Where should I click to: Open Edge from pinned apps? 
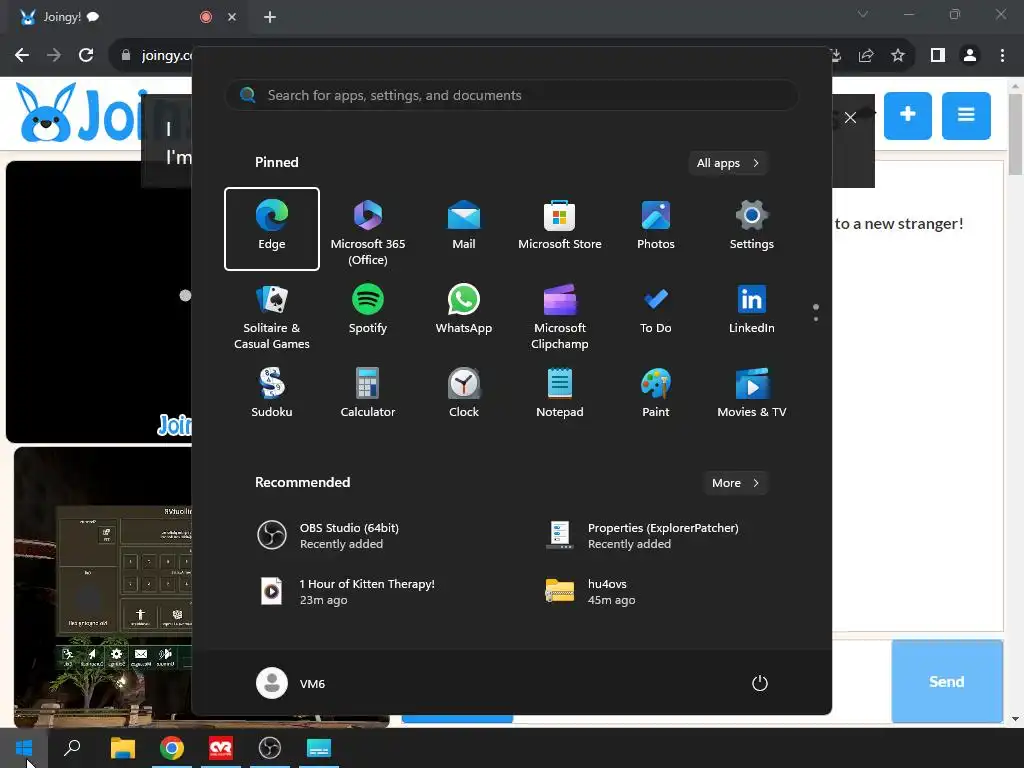pyautogui.click(x=272, y=229)
